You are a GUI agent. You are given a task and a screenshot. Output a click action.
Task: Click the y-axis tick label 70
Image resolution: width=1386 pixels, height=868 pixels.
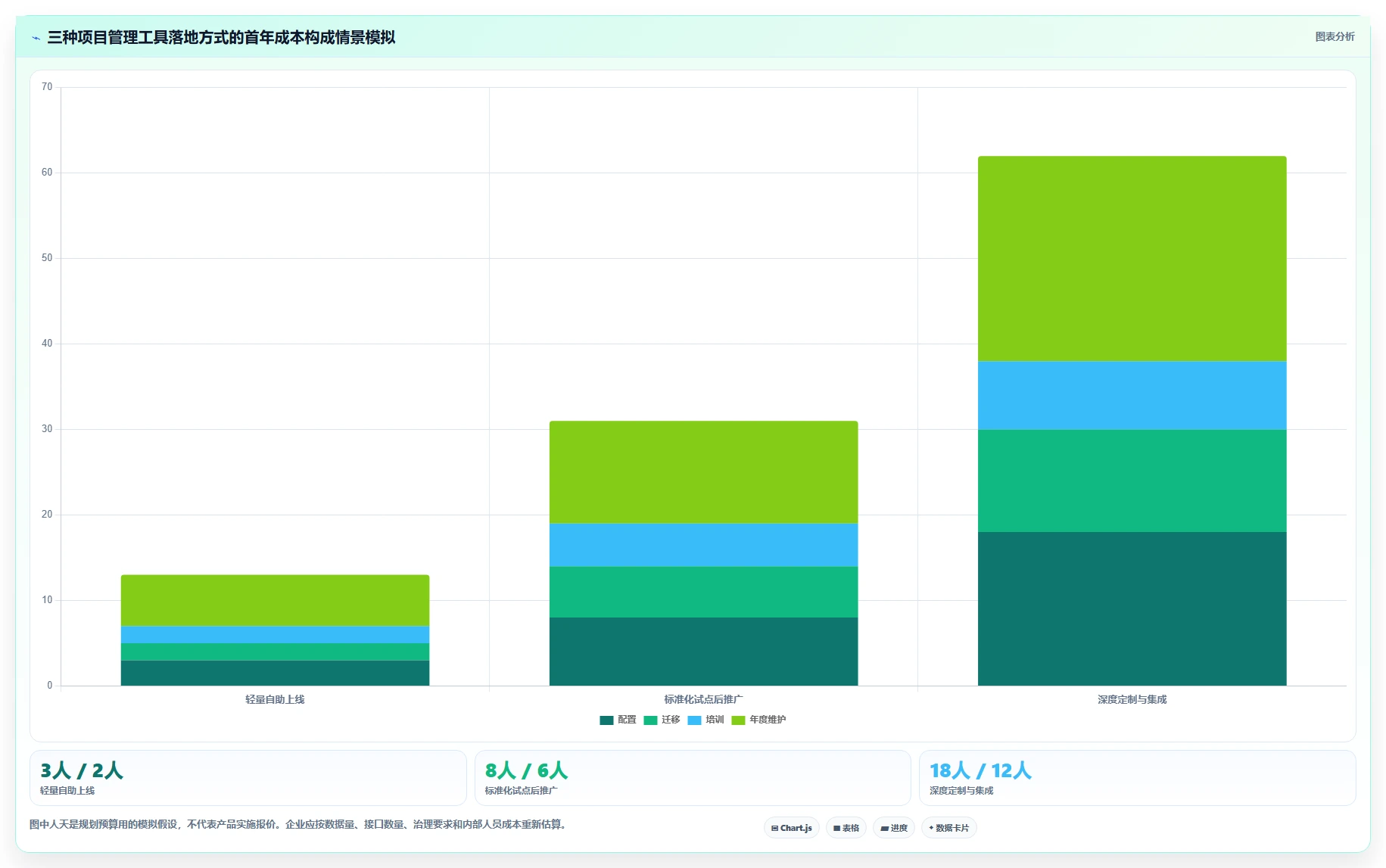pyautogui.click(x=47, y=87)
